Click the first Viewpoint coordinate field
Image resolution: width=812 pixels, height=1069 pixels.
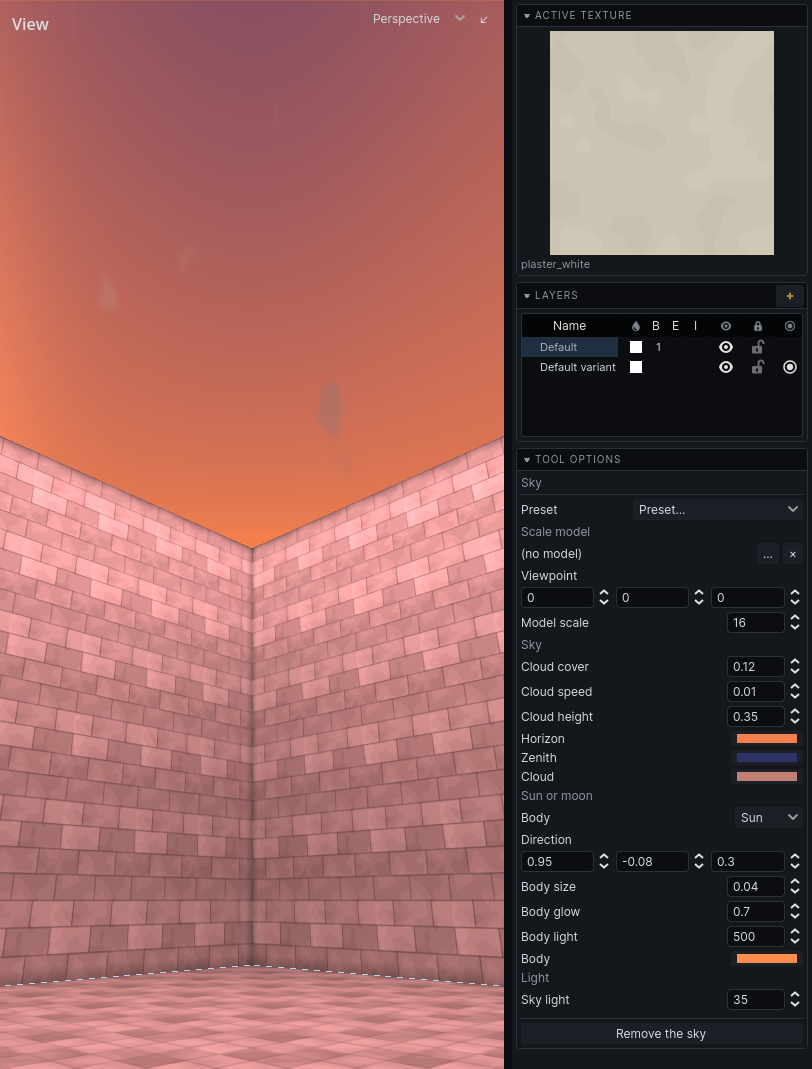(557, 597)
